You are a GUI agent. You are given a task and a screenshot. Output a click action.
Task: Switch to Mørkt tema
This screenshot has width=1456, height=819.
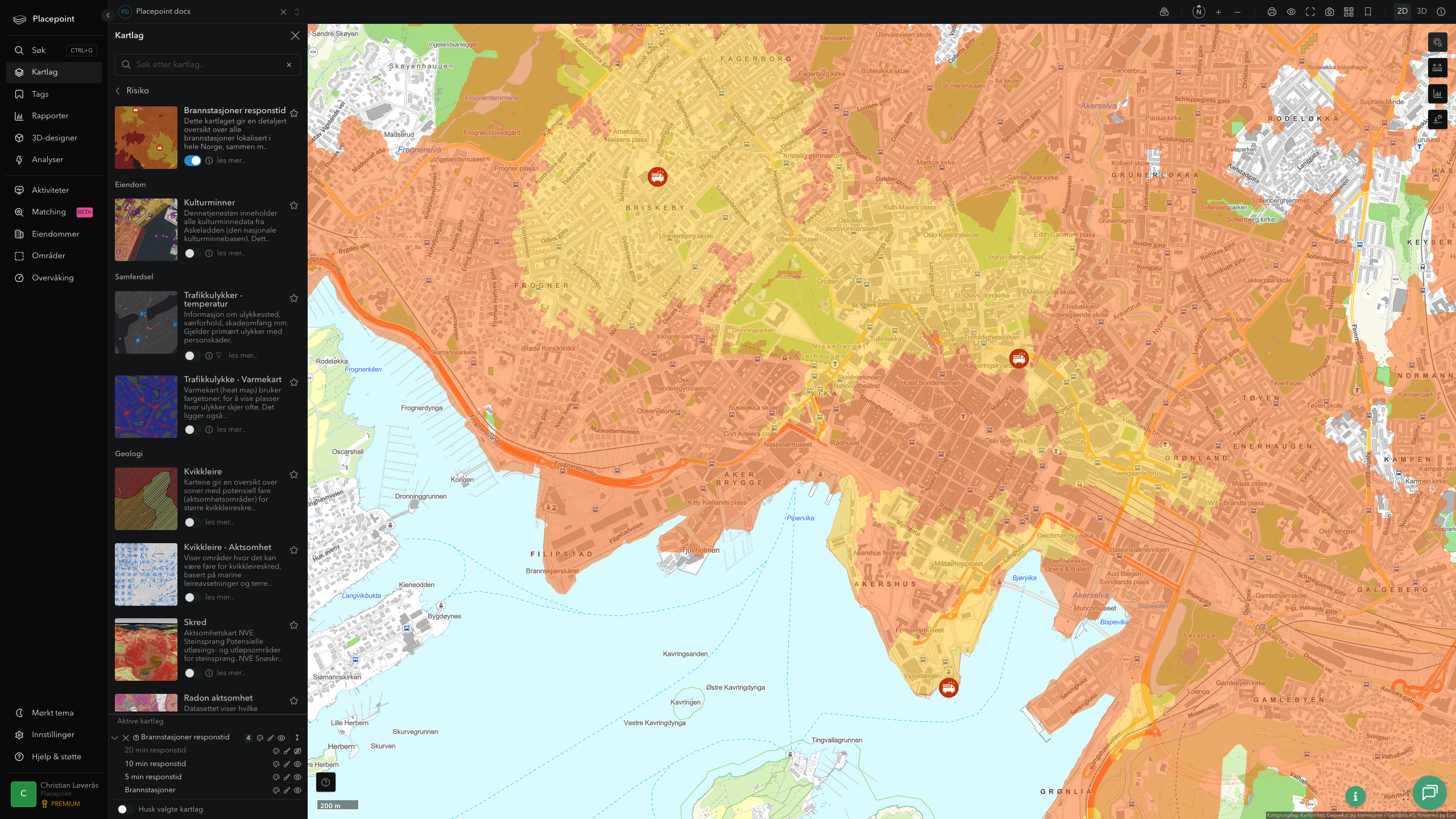pyautogui.click(x=54, y=713)
